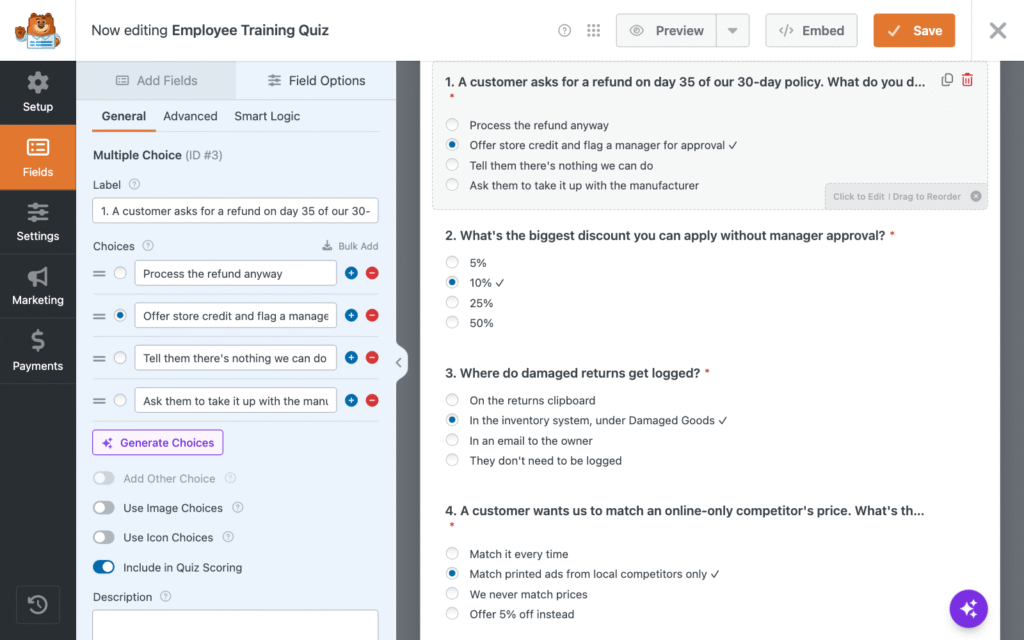Add choice after Ask them to take it up
This screenshot has height=640, width=1024.
click(x=351, y=400)
